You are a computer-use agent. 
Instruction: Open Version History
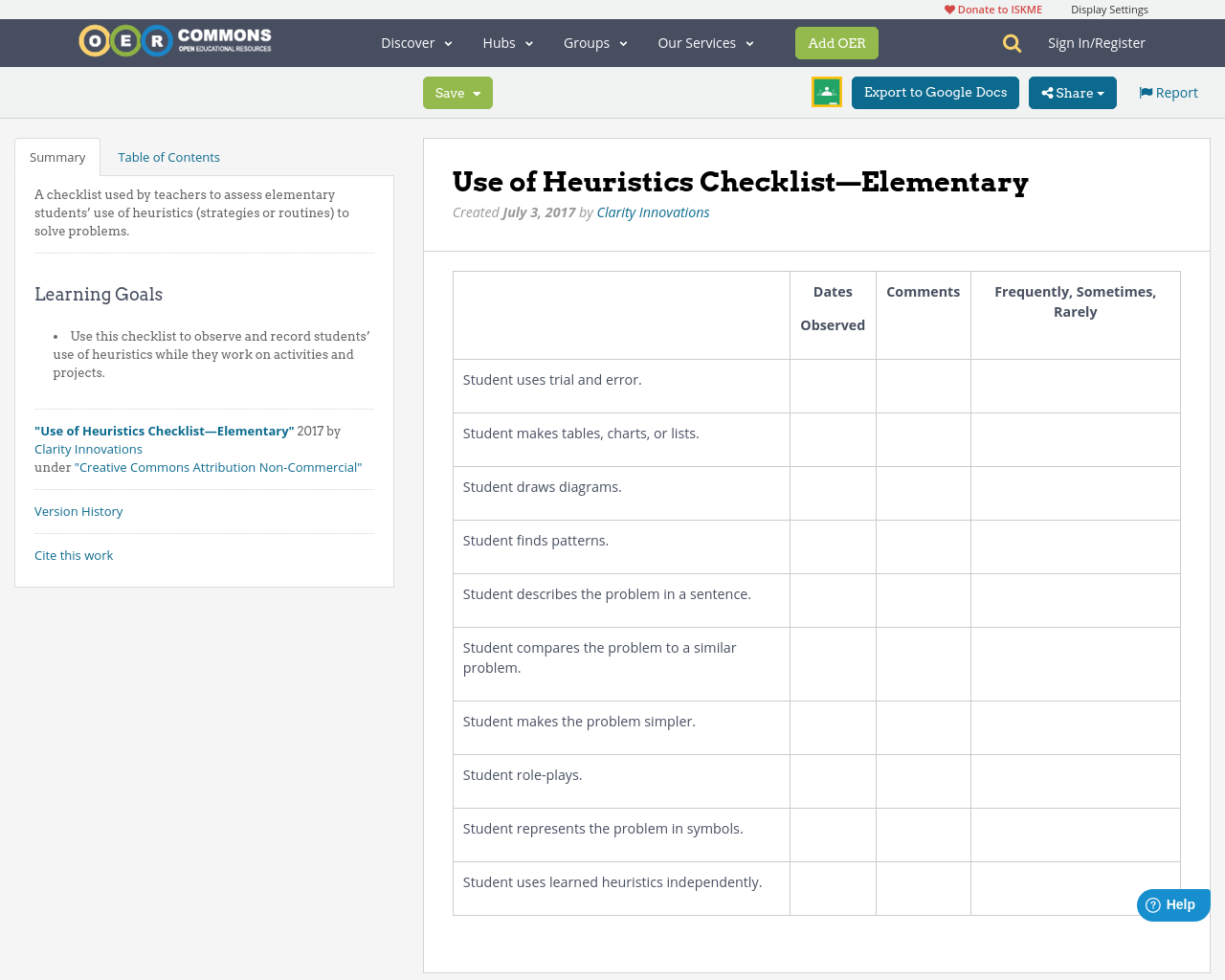pyautogui.click(x=78, y=511)
